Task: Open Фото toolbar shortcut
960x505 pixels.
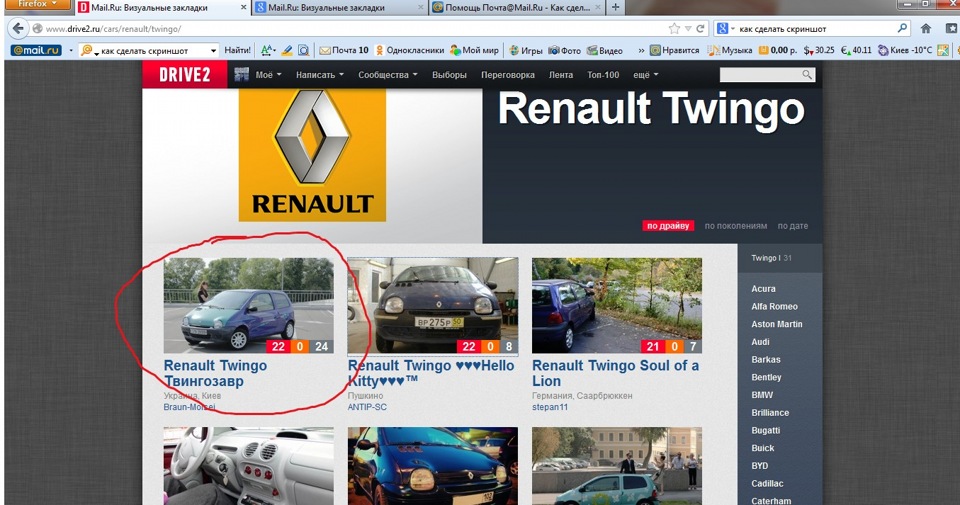Action: 564,50
